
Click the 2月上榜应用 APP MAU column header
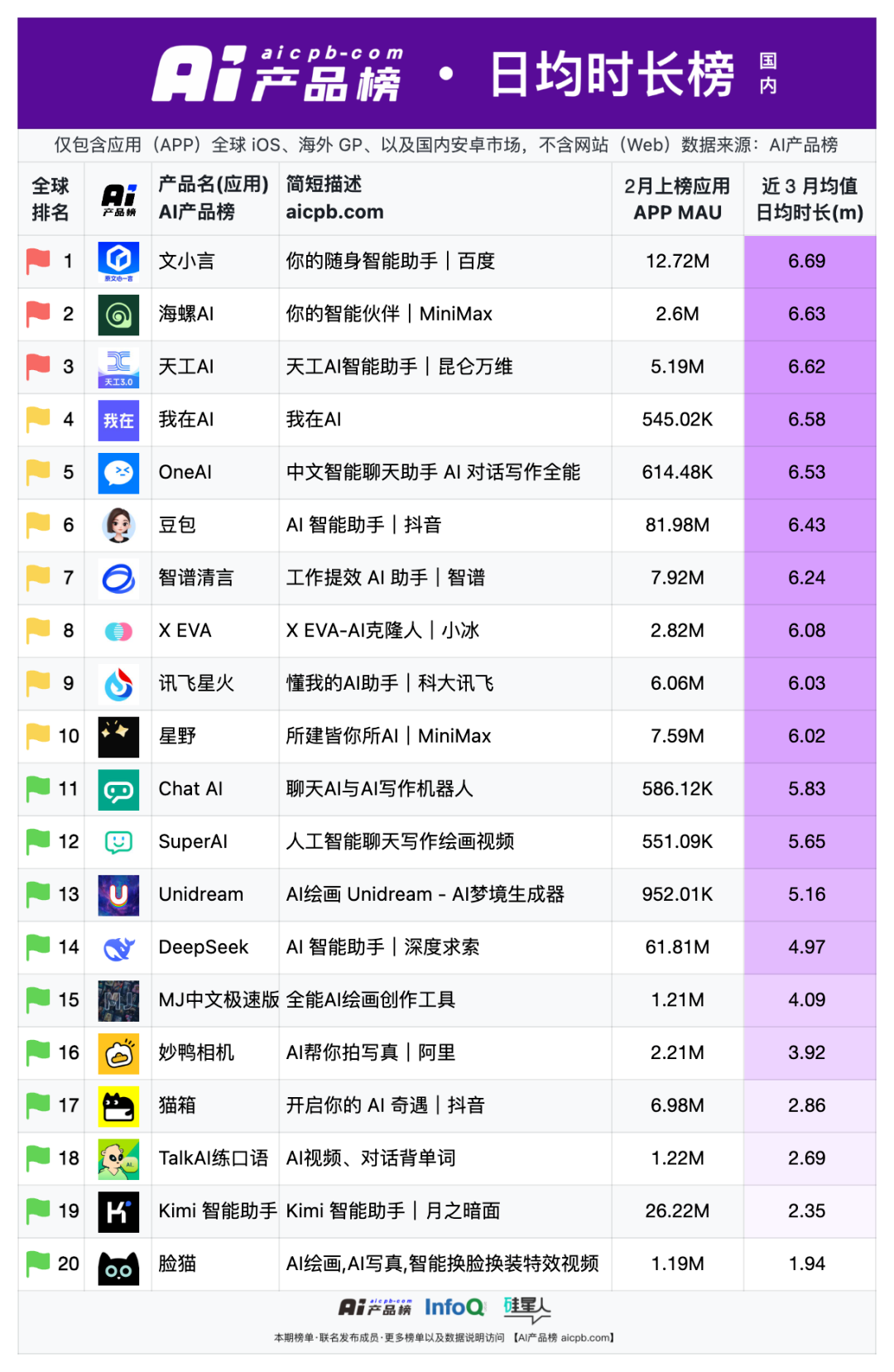tap(677, 199)
